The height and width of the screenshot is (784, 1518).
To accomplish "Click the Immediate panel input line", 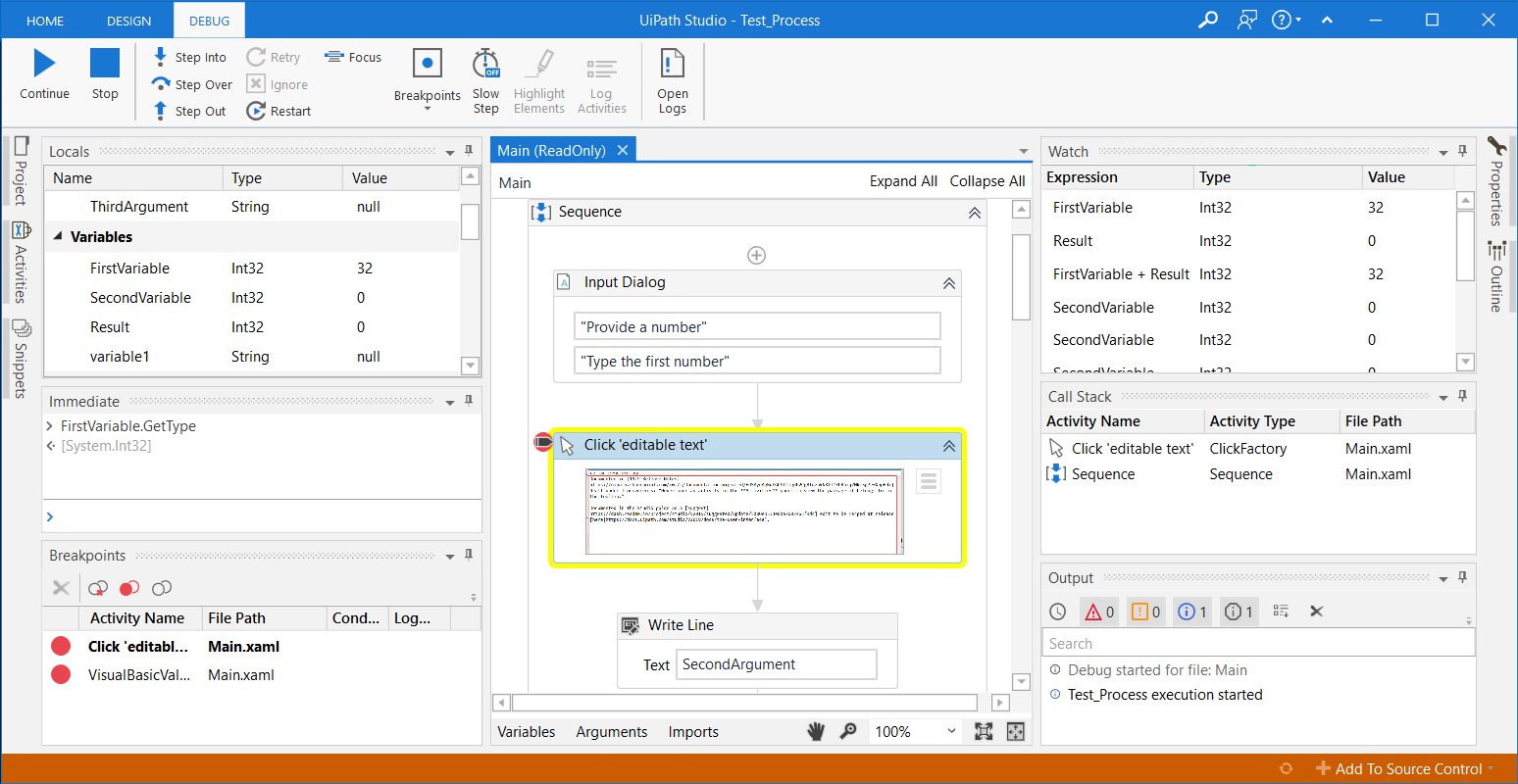I will point(263,516).
